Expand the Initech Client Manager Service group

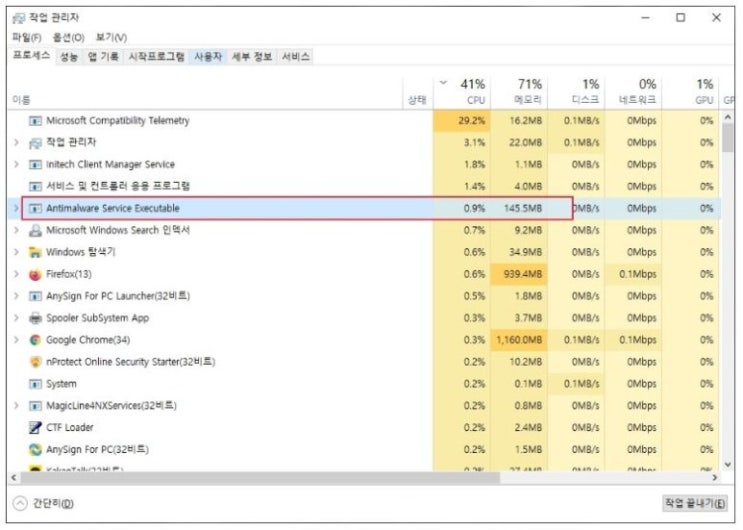click(17, 164)
